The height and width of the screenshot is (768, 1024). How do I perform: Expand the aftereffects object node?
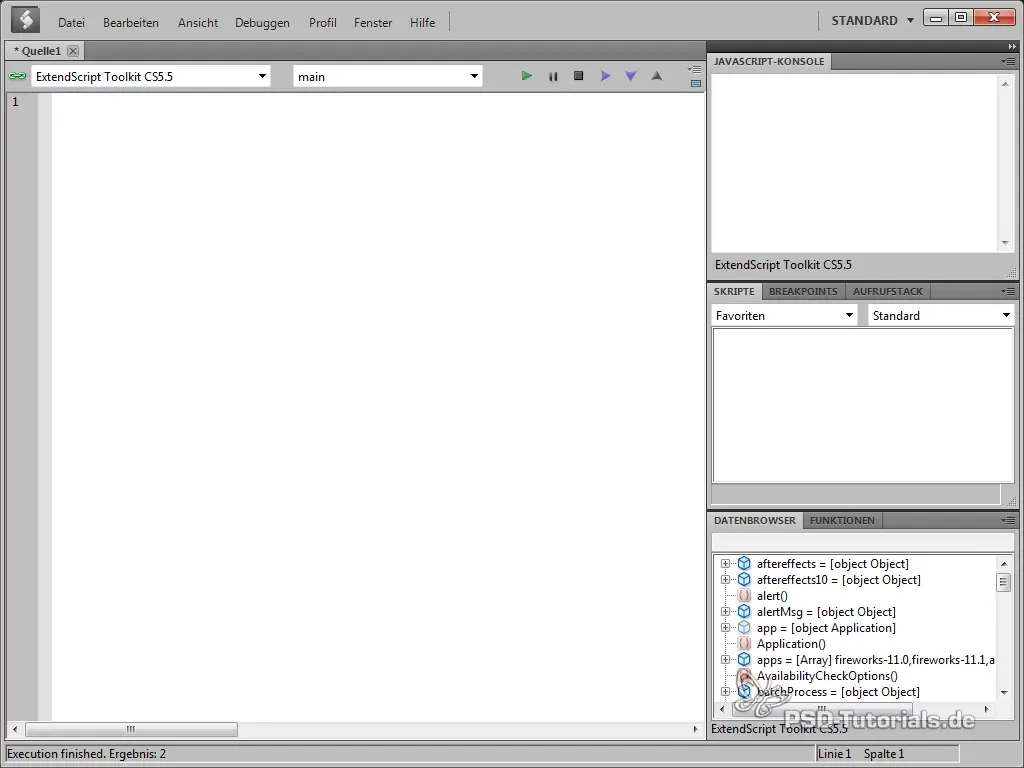[725, 564]
